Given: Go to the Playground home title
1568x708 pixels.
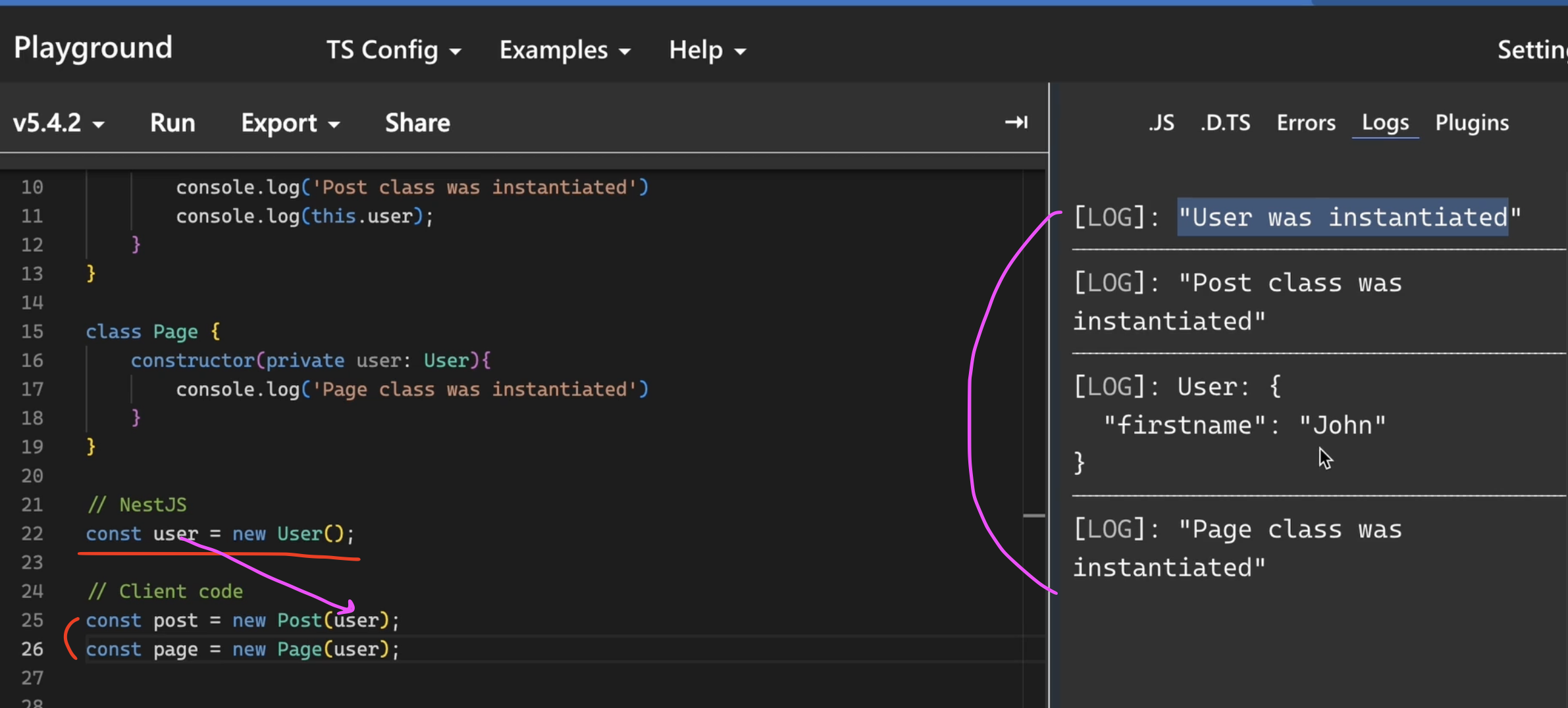Looking at the screenshot, I should [x=93, y=47].
